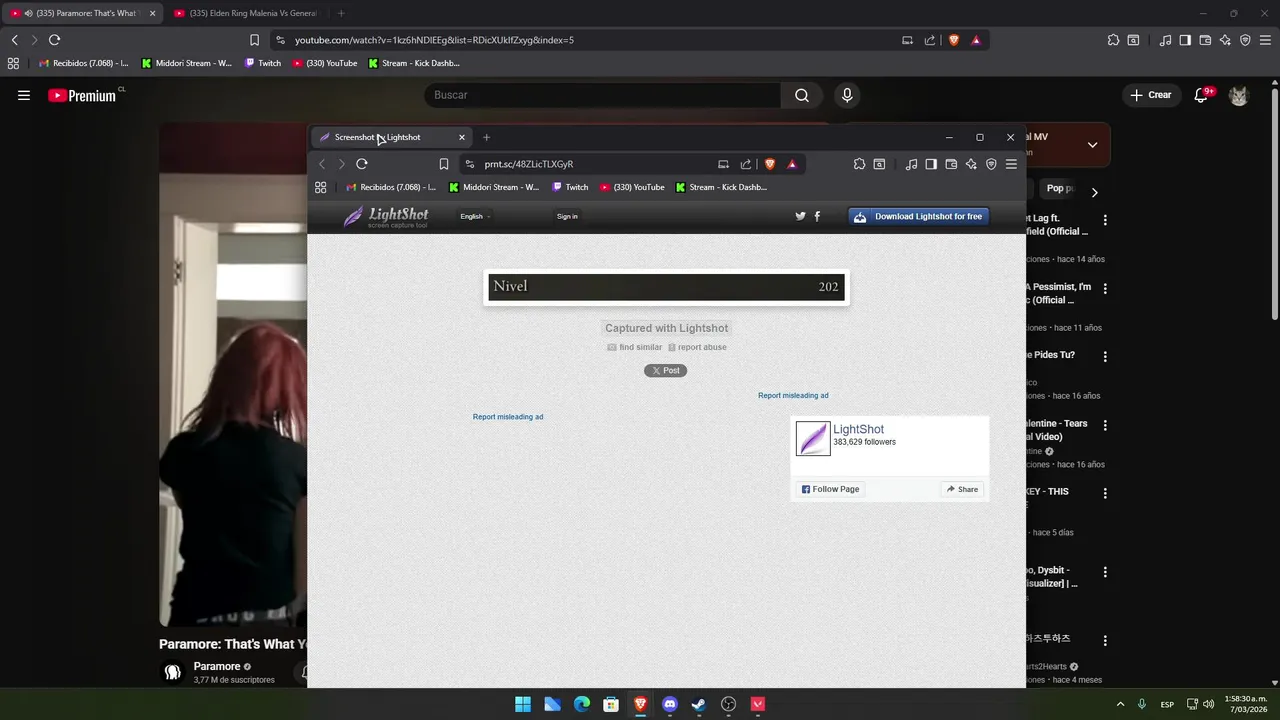Image resolution: width=1280 pixels, height=720 pixels.
Task: Open Extensions puzzle icon in Lightshot window
Action: click(859, 164)
